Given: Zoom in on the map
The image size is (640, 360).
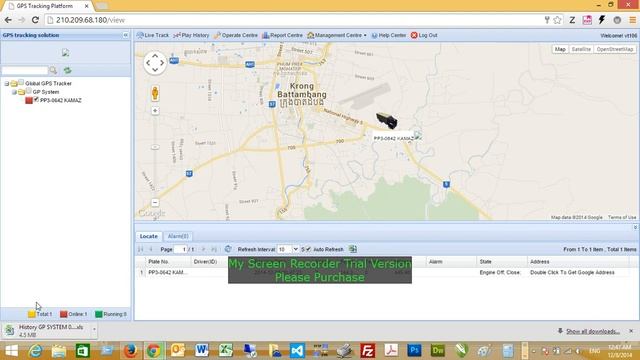Looking at the screenshot, I should pos(155,111).
